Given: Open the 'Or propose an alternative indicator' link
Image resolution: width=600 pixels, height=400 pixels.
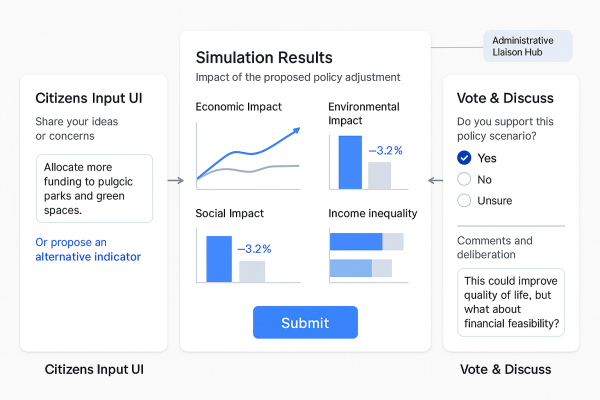Looking at the screenshot, I should coord(88,249).
